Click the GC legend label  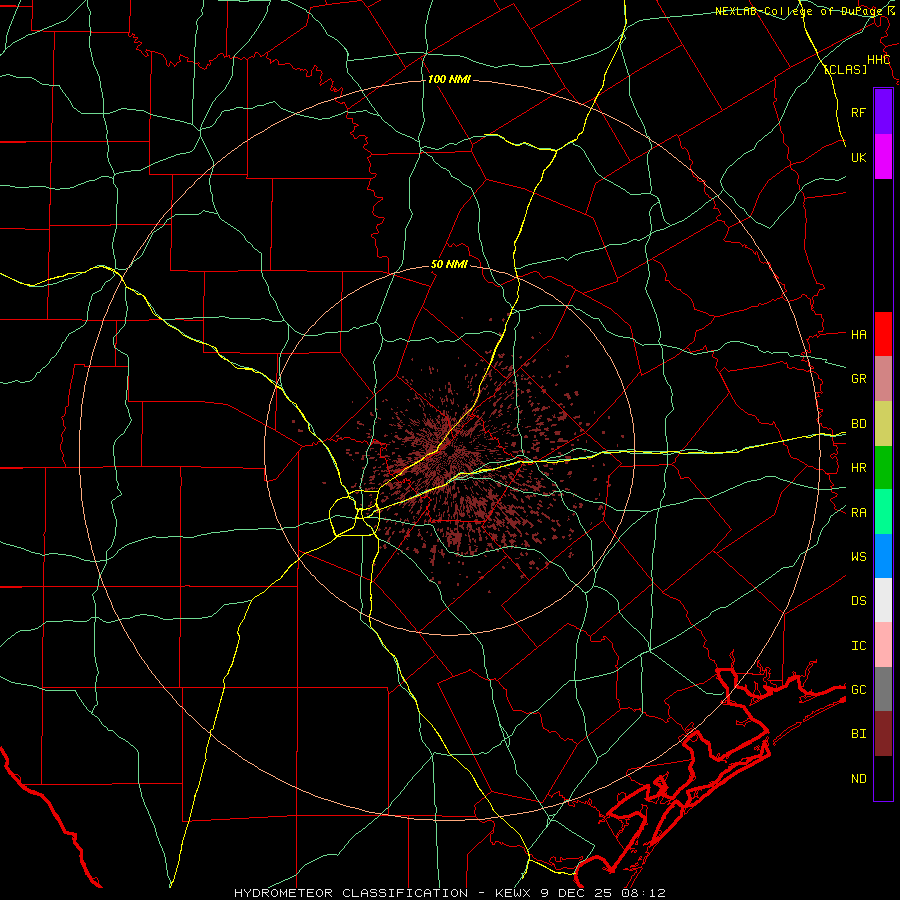point(858,689)
